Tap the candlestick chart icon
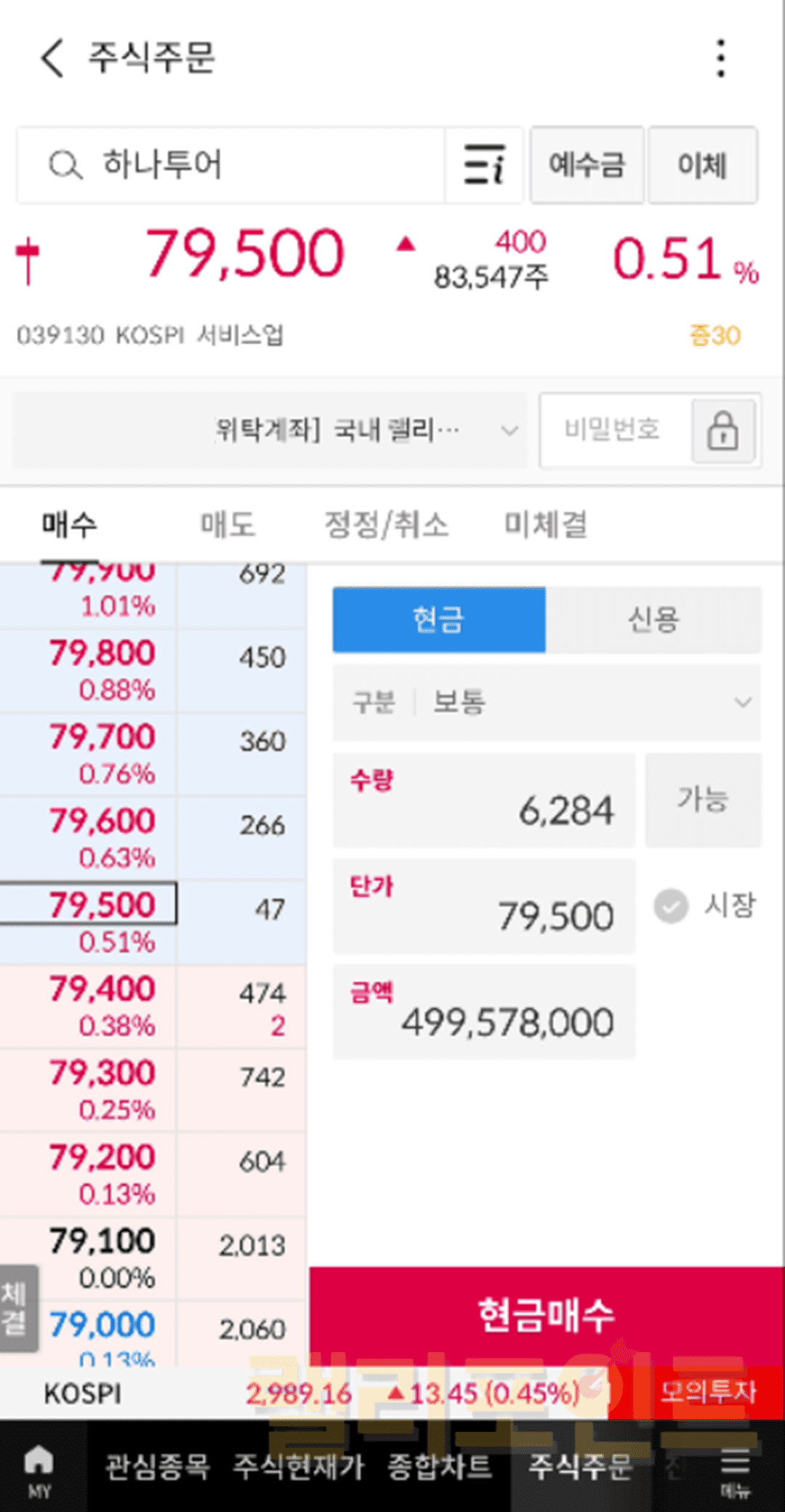The height and width of the screenshot is (1512, 785). coord(28,260)
